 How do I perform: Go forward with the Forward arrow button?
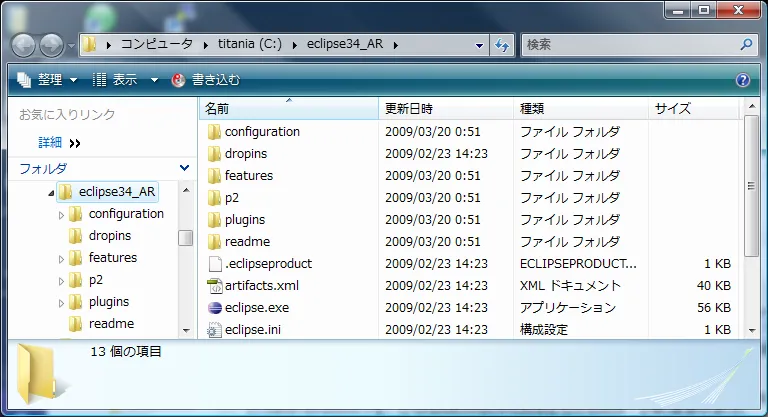click(51, 46)
